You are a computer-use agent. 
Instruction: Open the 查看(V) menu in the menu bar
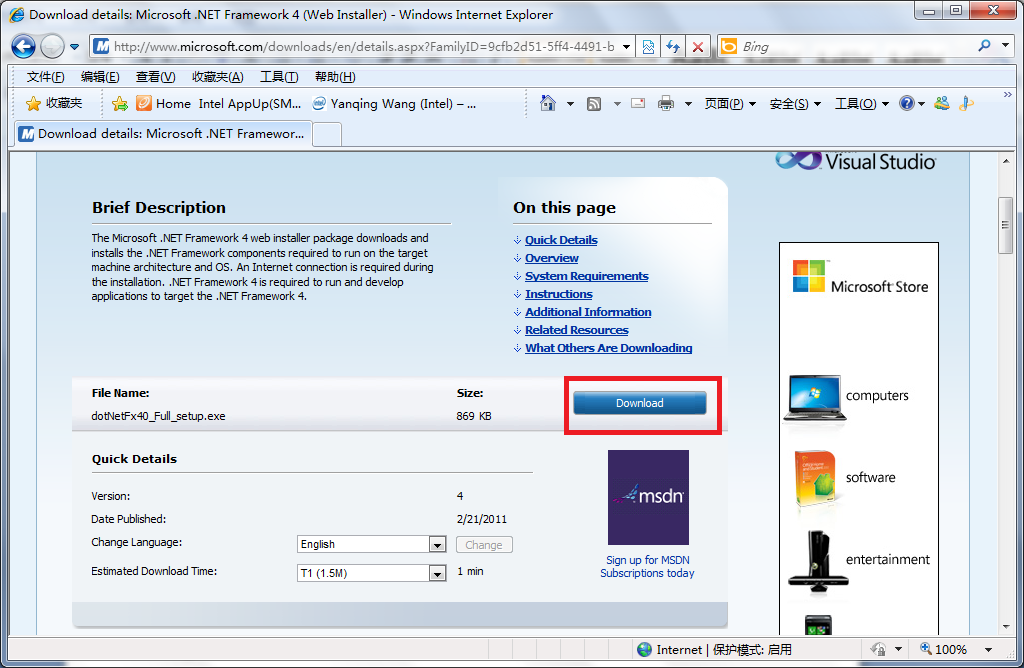click(155, 77)
